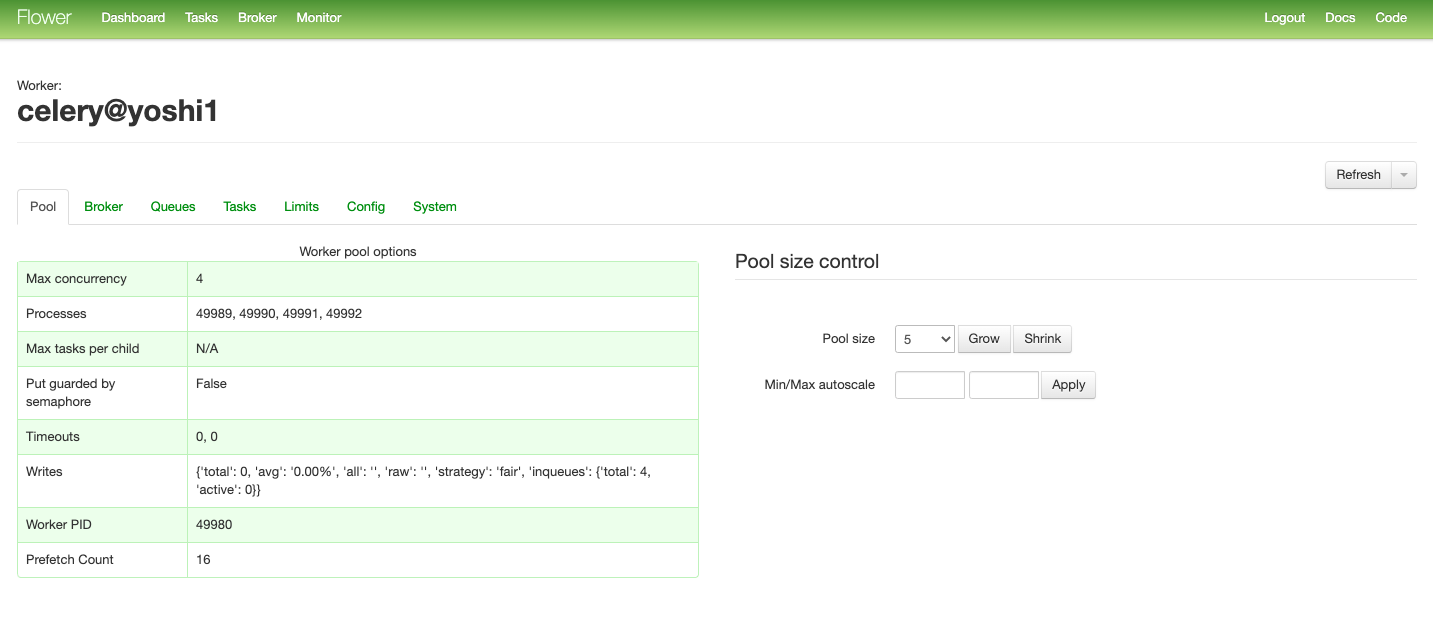Go to the Broker page
Image resolution: width=1433 pixels, height=624 pixels.
click(x=257, y=17)
